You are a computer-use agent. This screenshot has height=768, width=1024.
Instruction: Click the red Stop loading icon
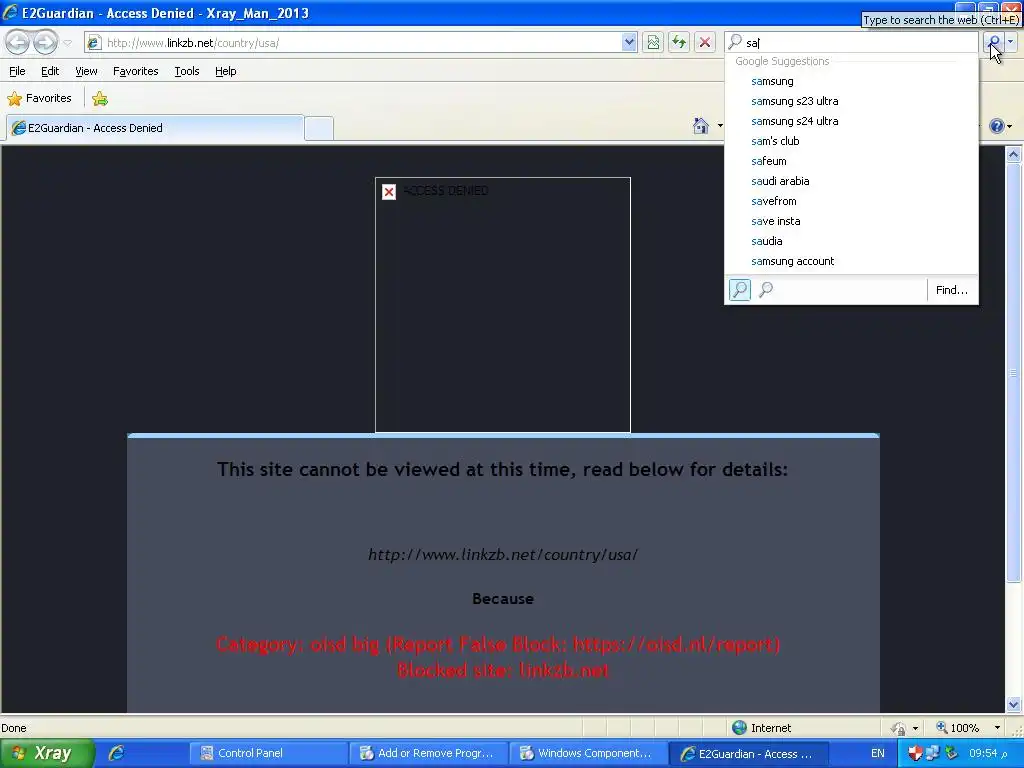click(705, 42)
